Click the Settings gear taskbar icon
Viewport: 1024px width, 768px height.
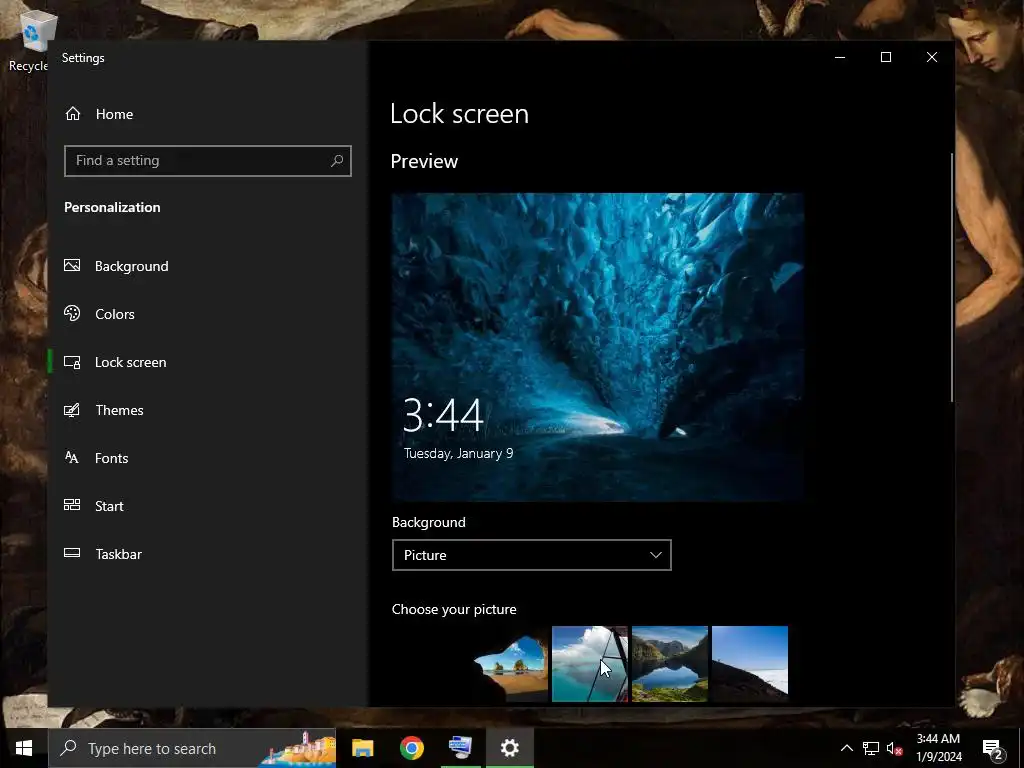[509, 748]
